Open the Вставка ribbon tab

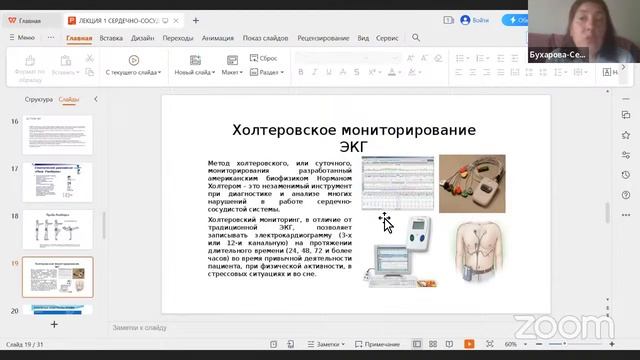point(111,38)
